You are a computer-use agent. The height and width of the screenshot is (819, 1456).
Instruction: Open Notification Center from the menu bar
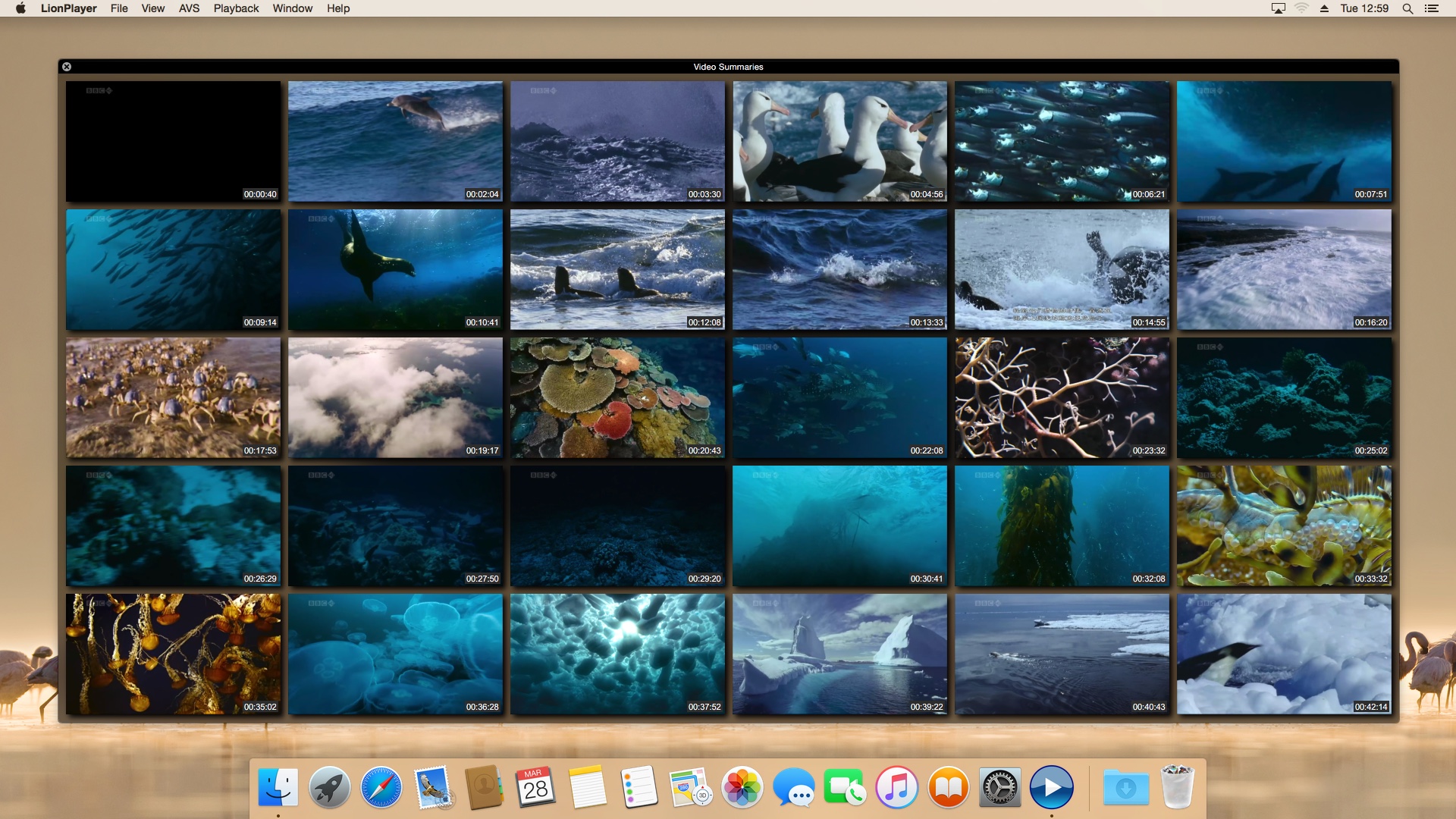click(1433, 8)
